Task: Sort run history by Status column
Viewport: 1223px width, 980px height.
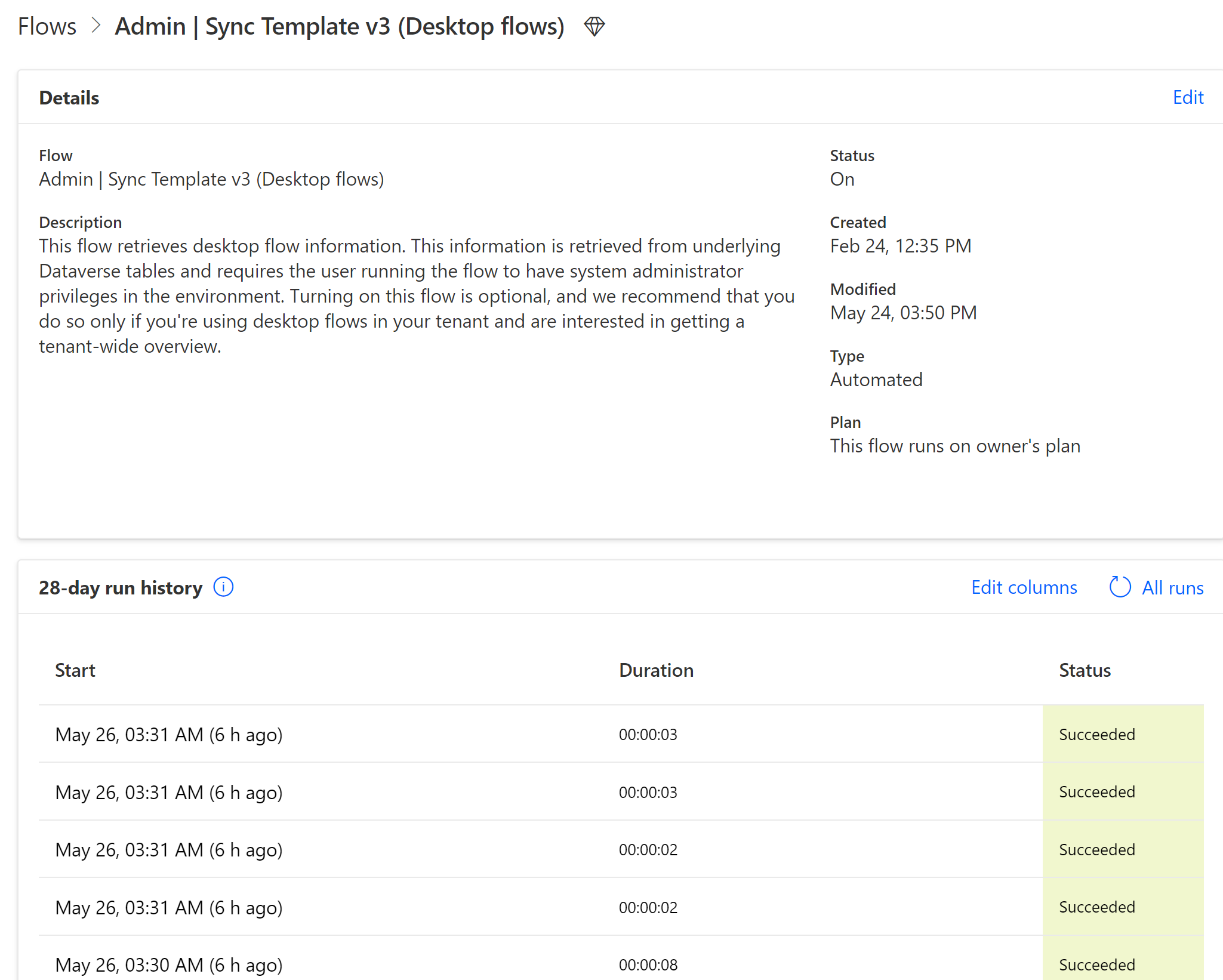Action: pyautogui.click(x=1085, y=670)
